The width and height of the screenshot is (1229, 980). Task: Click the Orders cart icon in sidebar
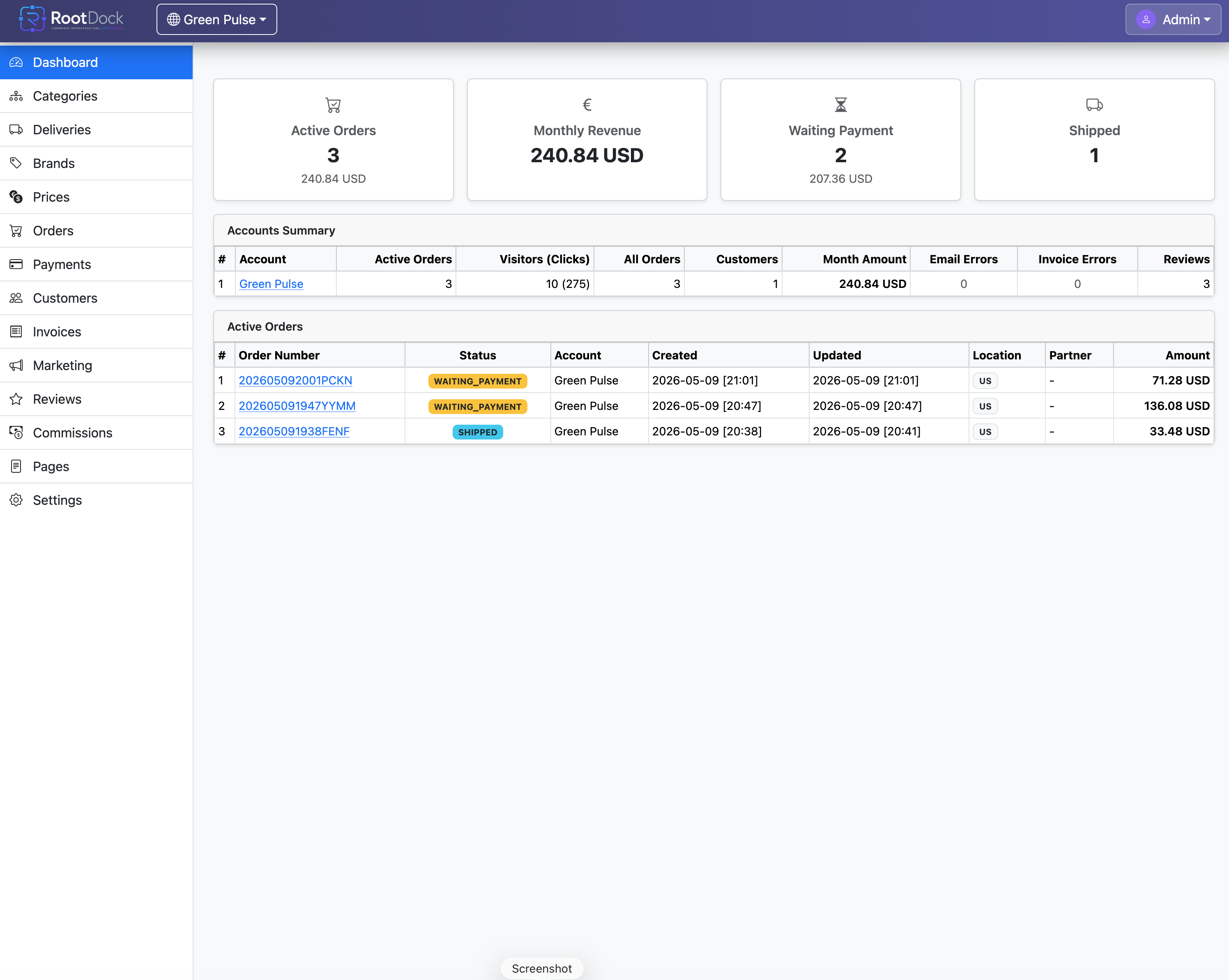pos(16,230)
